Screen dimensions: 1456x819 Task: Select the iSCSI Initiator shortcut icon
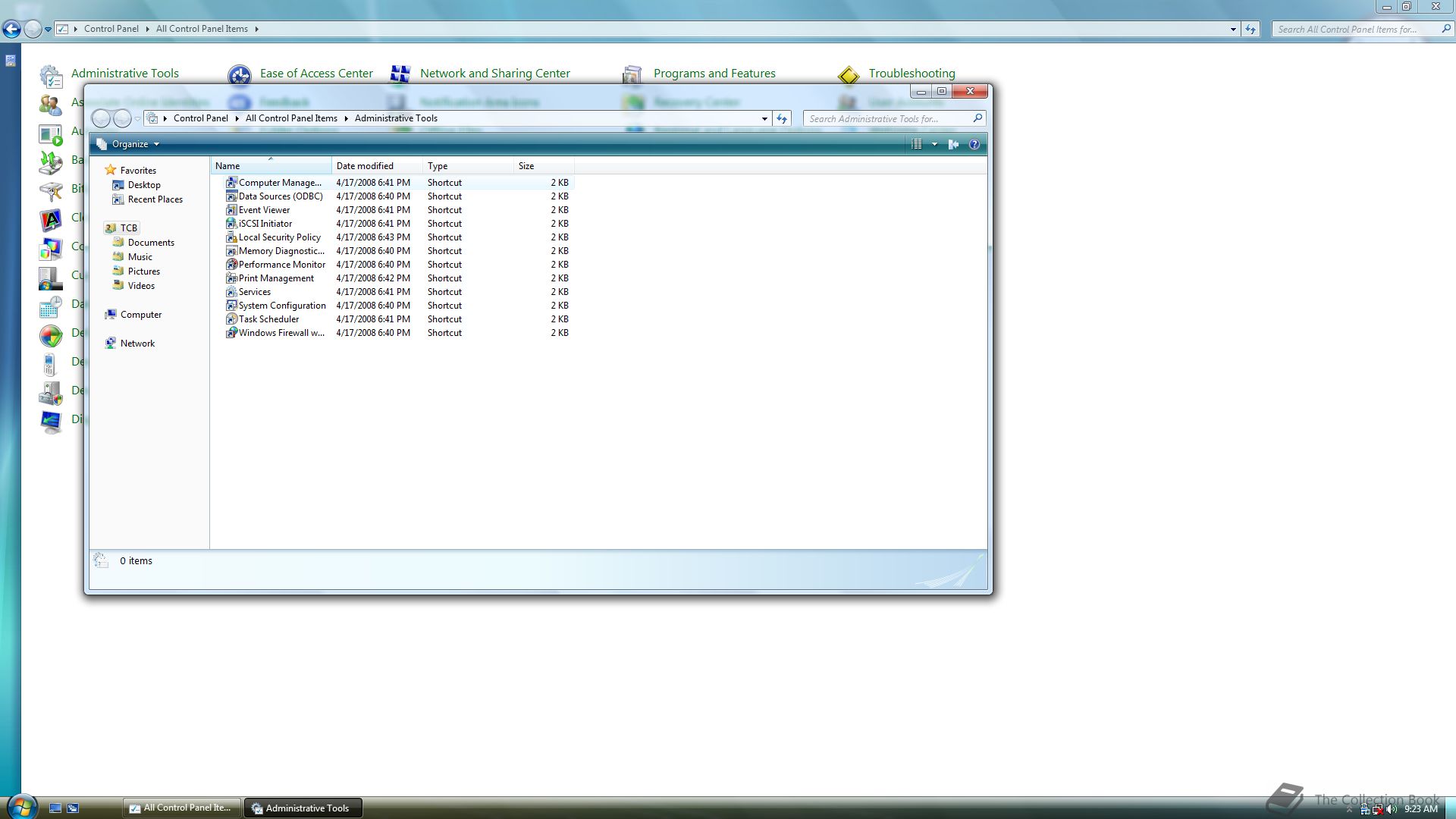pyautogui.click(x=231, y=224)
